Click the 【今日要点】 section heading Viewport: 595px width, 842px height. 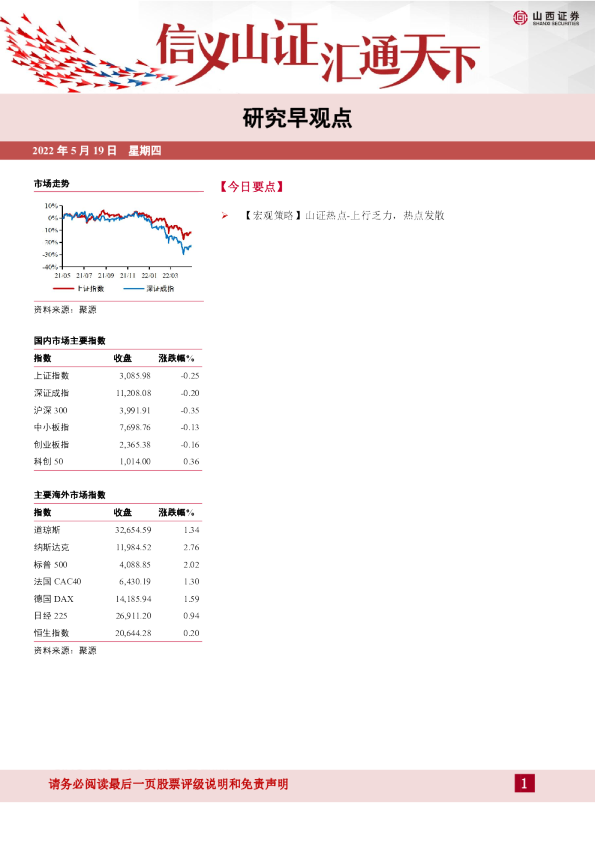[x=251, y=186]
